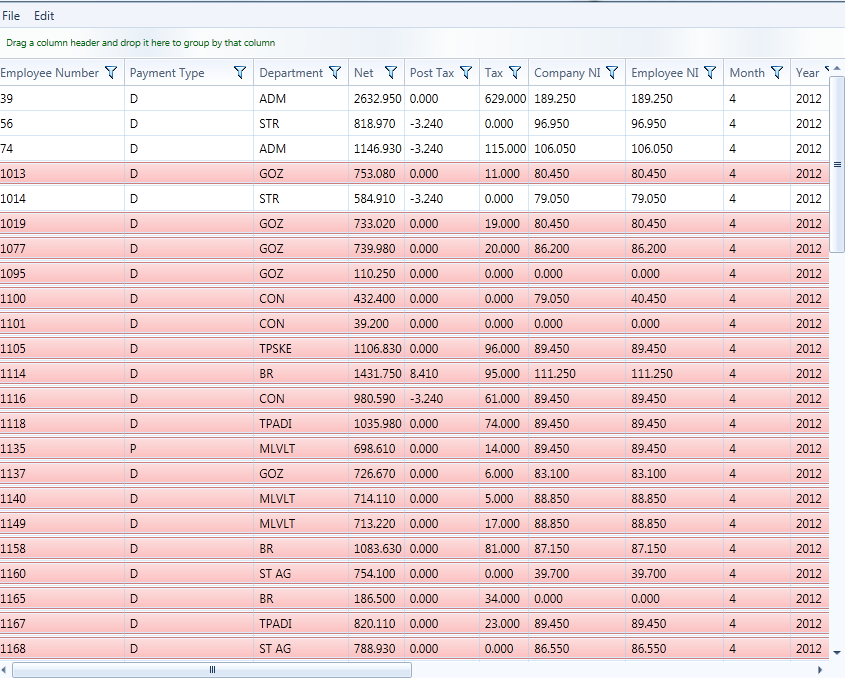Open the Edit menu
The width and height of the screenshot is (845, 678).
pos(44,16)
